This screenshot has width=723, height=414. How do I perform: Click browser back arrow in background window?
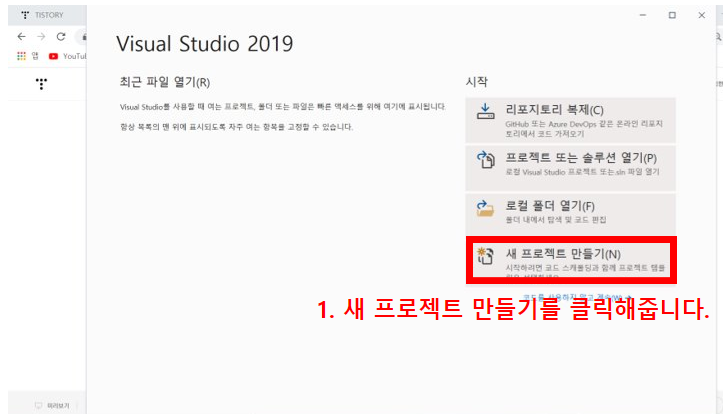click(x=21, y=36)
